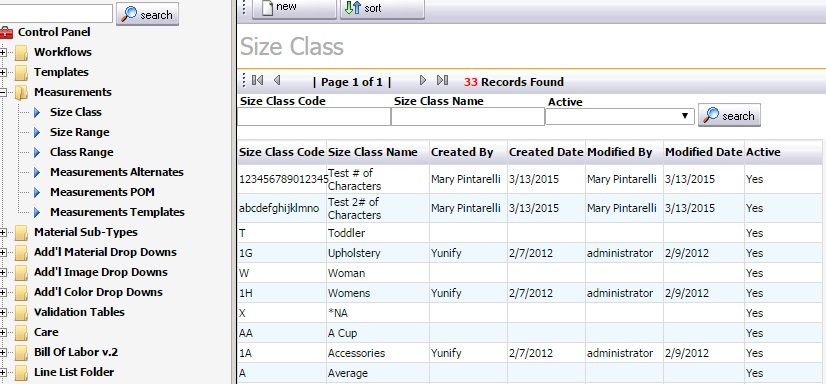Screen dimensions: 826x384
Task: Expand the Material Sub-Types node
Action: (x=3, y=233)
